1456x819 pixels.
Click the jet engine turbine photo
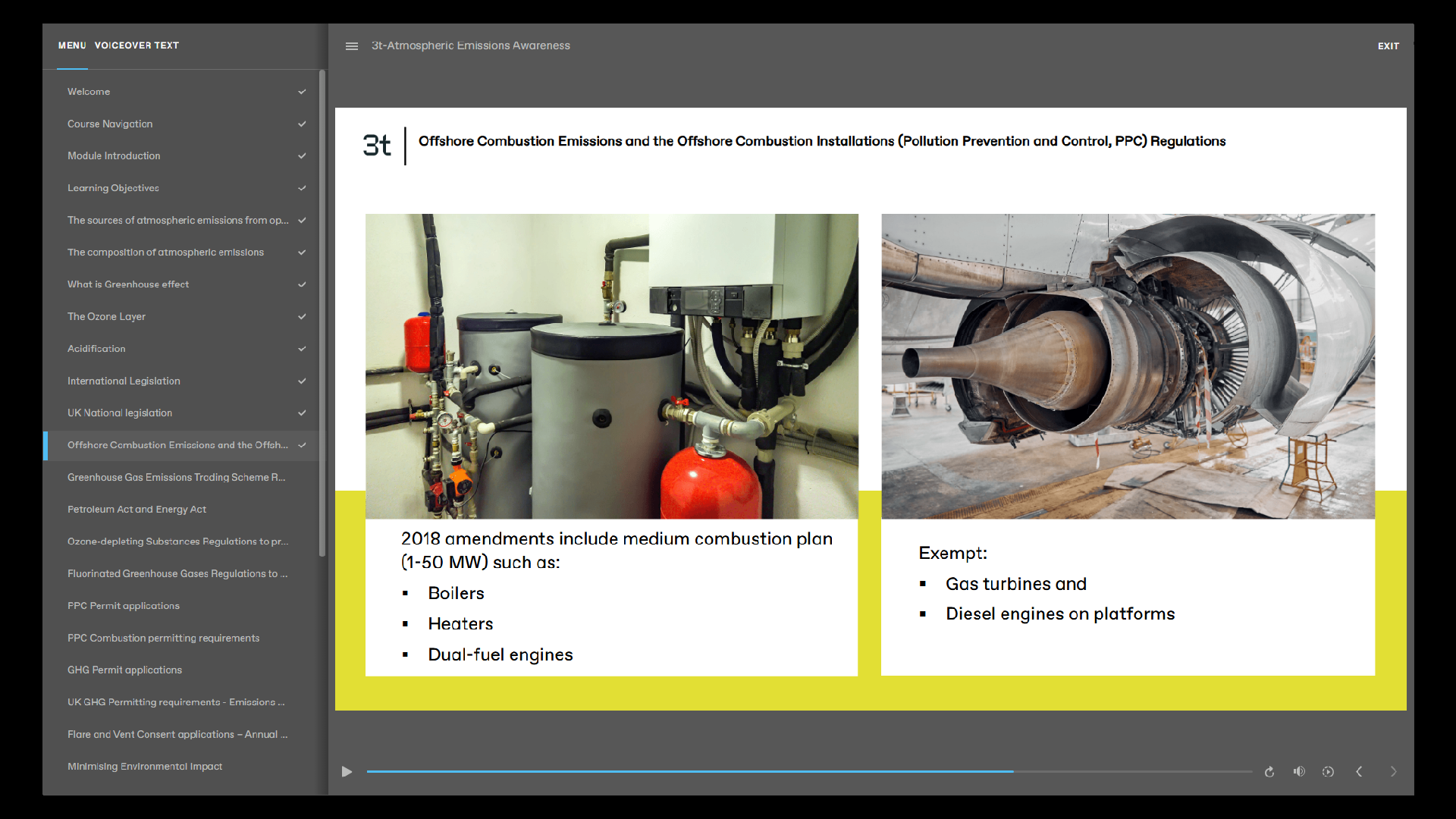tap(1128, 366)
